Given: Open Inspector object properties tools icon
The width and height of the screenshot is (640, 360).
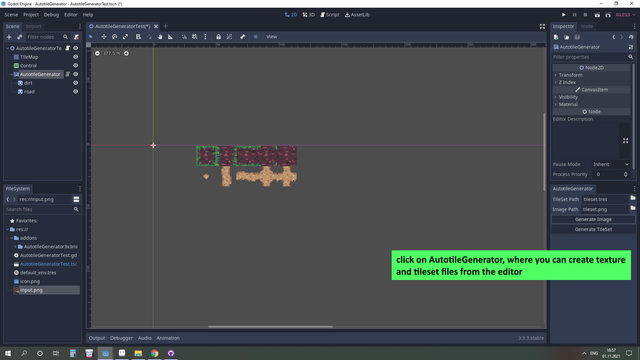Looking at the screenshot, I should point(631,47).
